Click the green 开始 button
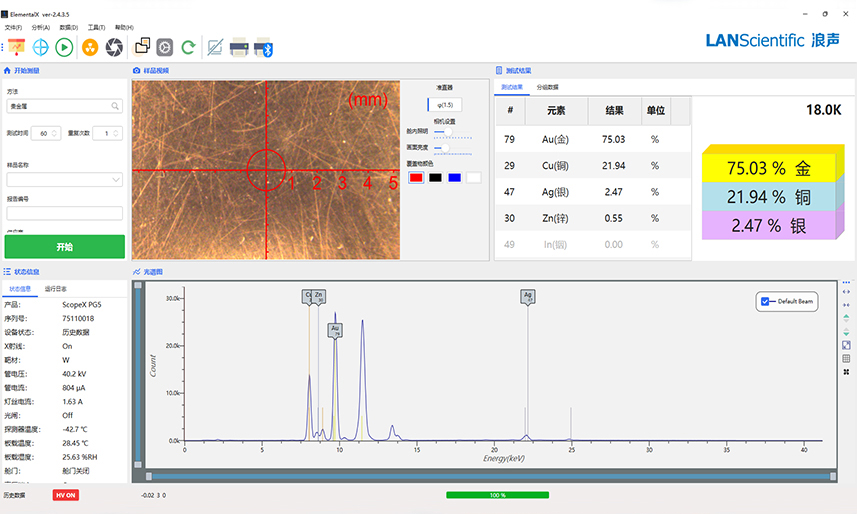This screenshot has width=857, height=514. coord(65,247)
